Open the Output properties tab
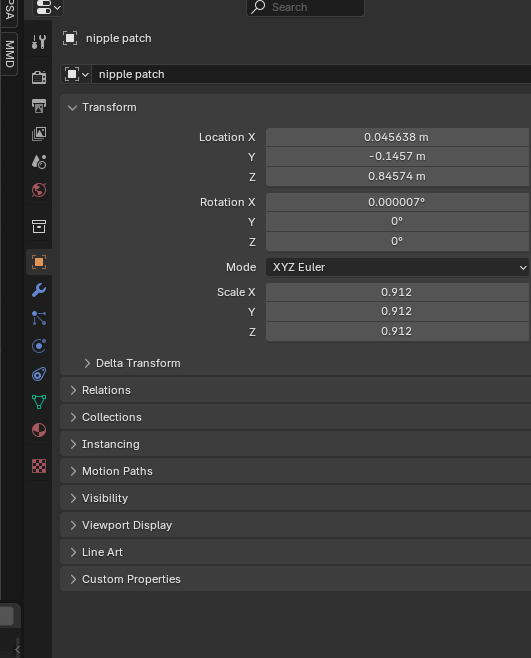 (39, 106)
